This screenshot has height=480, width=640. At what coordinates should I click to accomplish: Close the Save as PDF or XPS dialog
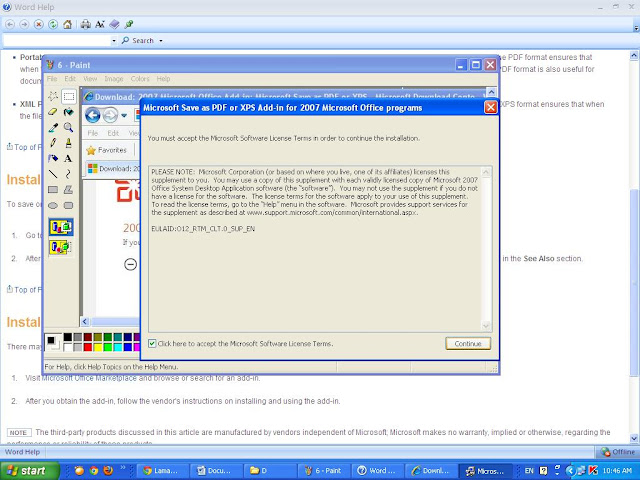coord(491,107)
